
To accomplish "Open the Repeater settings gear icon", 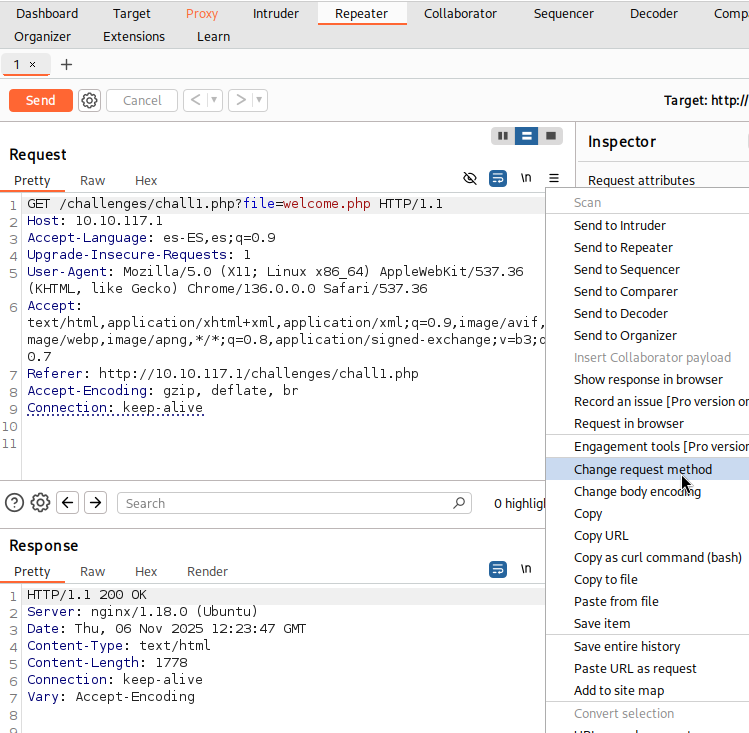I will pos(89,100).
